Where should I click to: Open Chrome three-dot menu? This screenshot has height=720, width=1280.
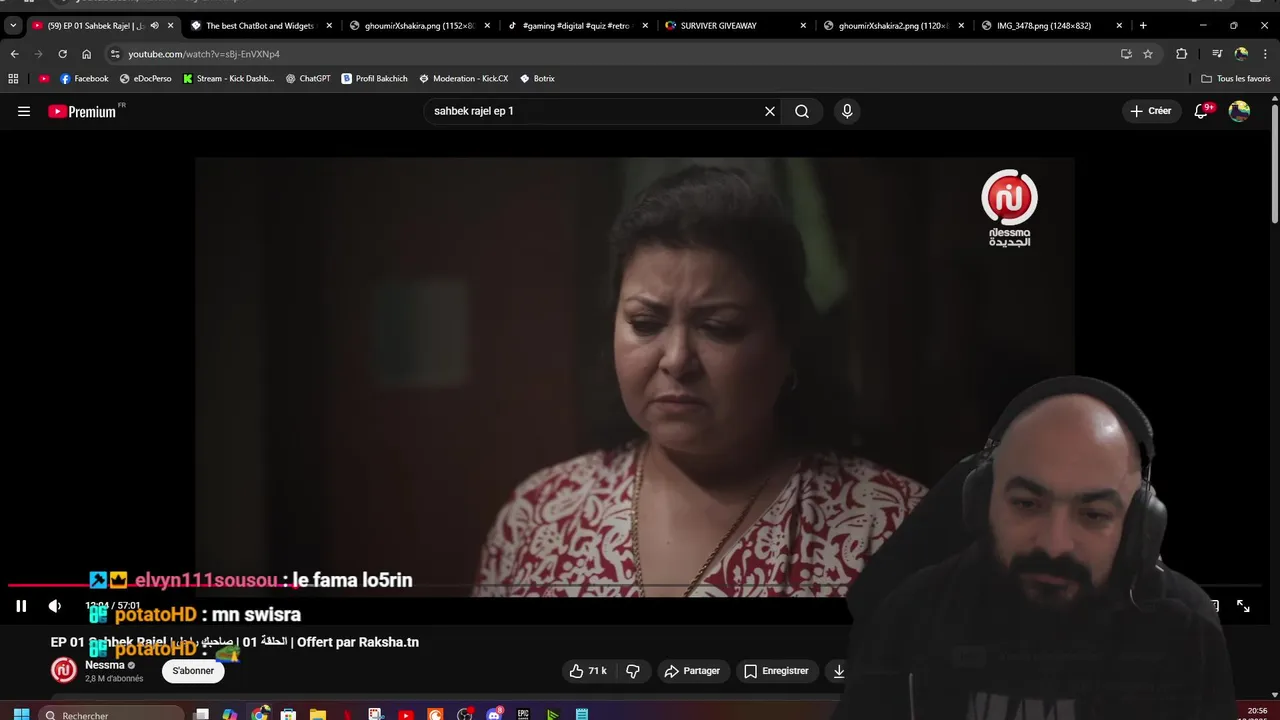[1264, 54]
